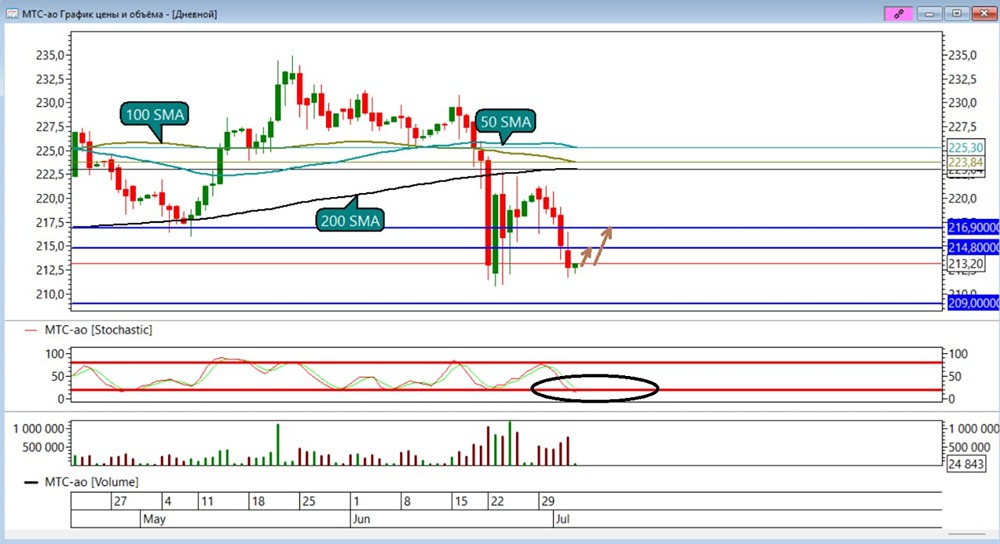The image size is (1000, 544).
Task: Select the MTC-ao [Stochastic] legend label
Action: click(x=98, y=330)
